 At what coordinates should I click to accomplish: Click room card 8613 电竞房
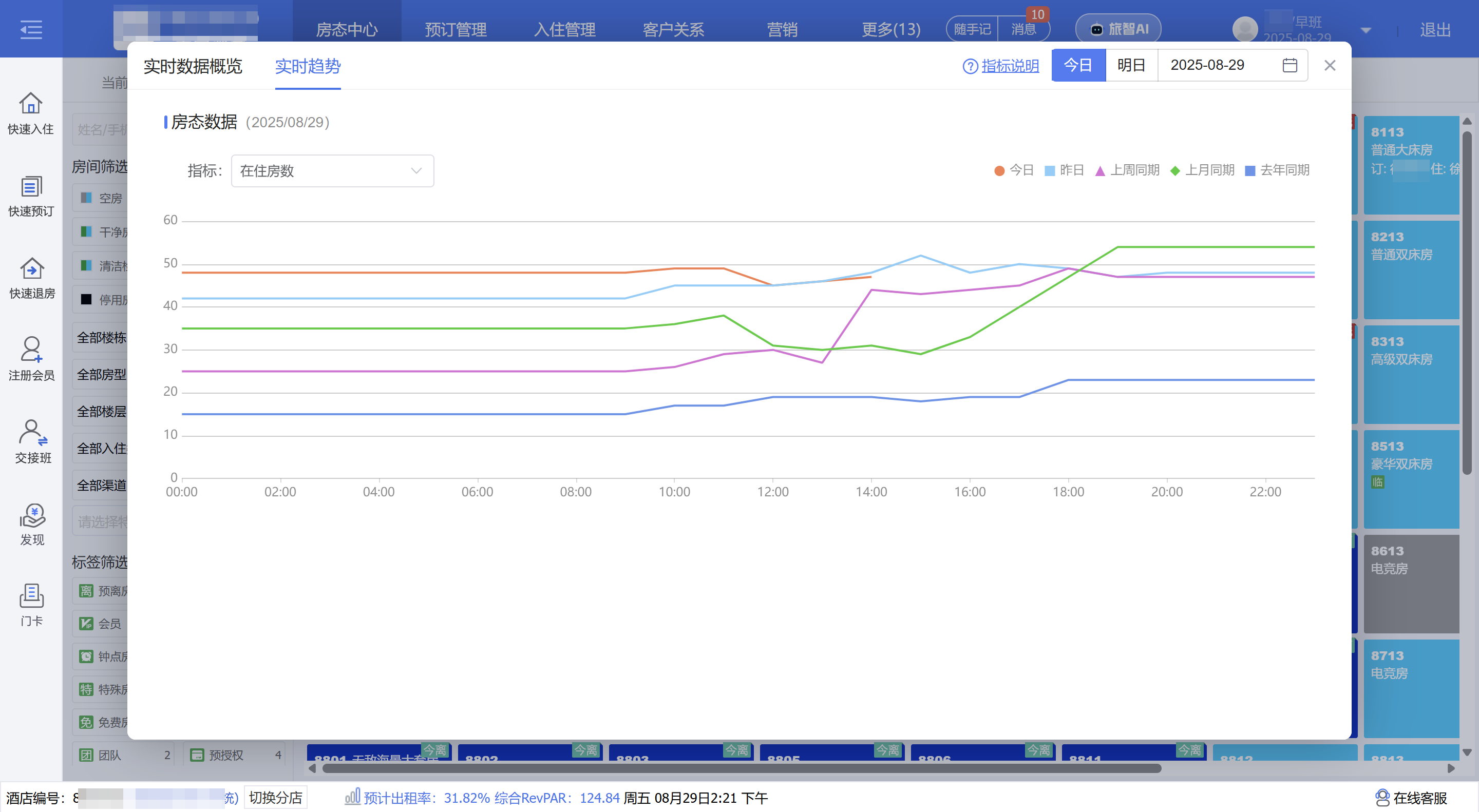click(1411, 584)
